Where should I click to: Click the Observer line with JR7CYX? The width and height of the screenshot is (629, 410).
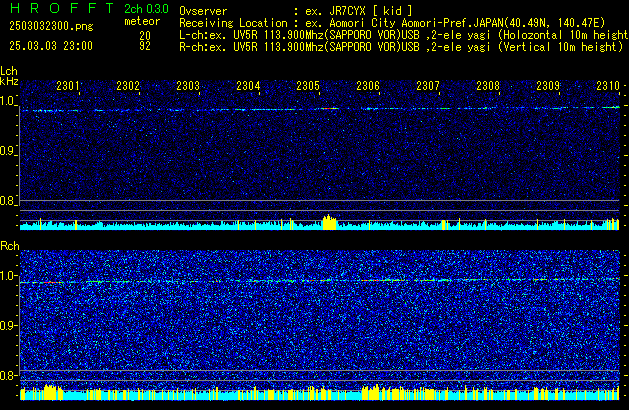(x=296, y=11)
